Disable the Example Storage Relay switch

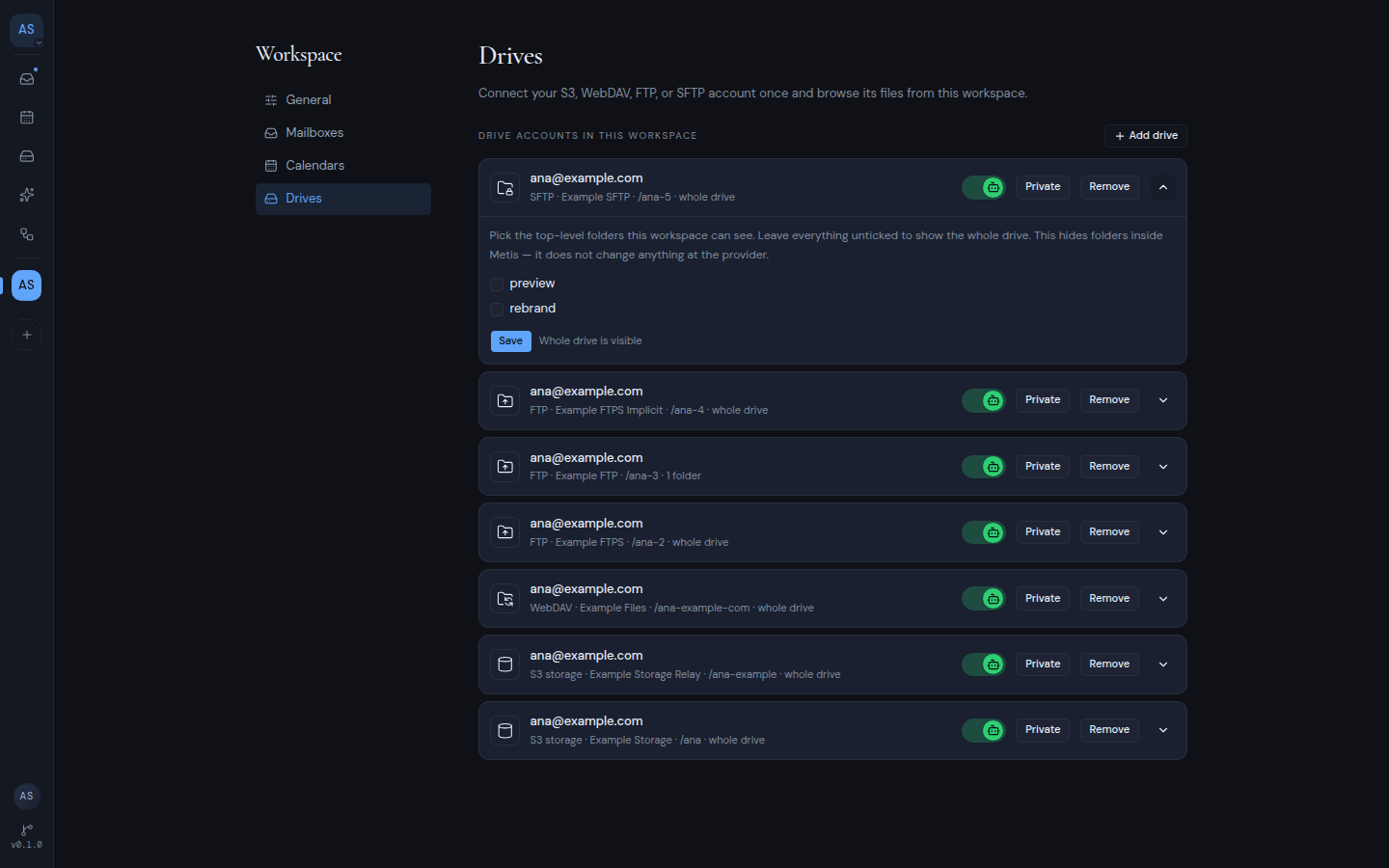(984, 665)
